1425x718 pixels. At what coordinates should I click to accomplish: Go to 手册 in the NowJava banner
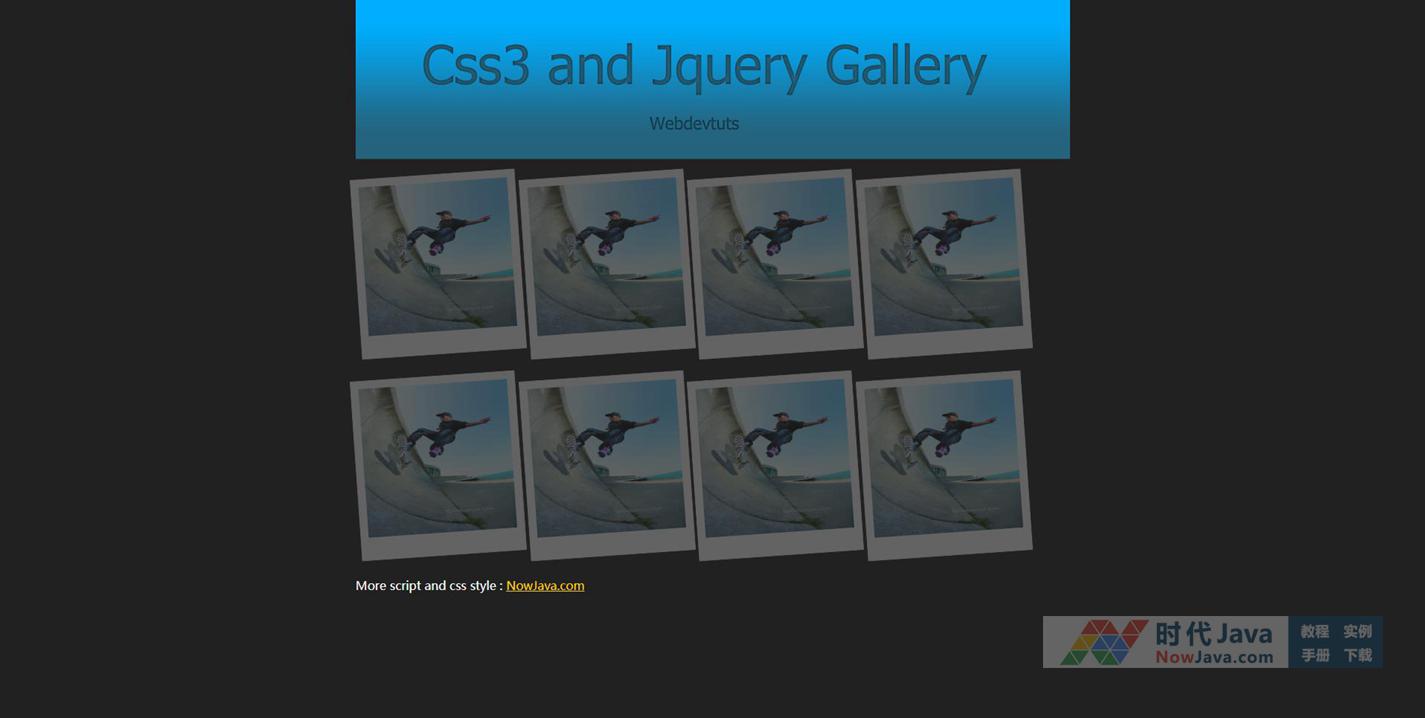(1314, 656)
